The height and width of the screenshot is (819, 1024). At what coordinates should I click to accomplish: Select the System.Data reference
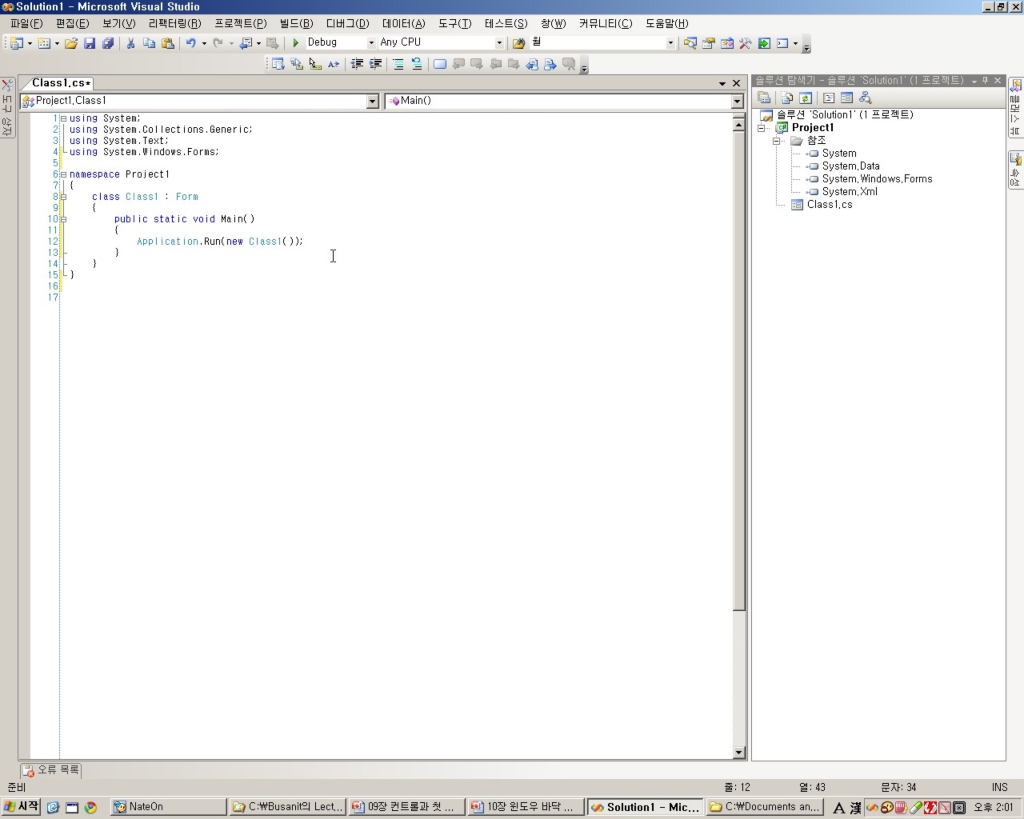(850, 166)
